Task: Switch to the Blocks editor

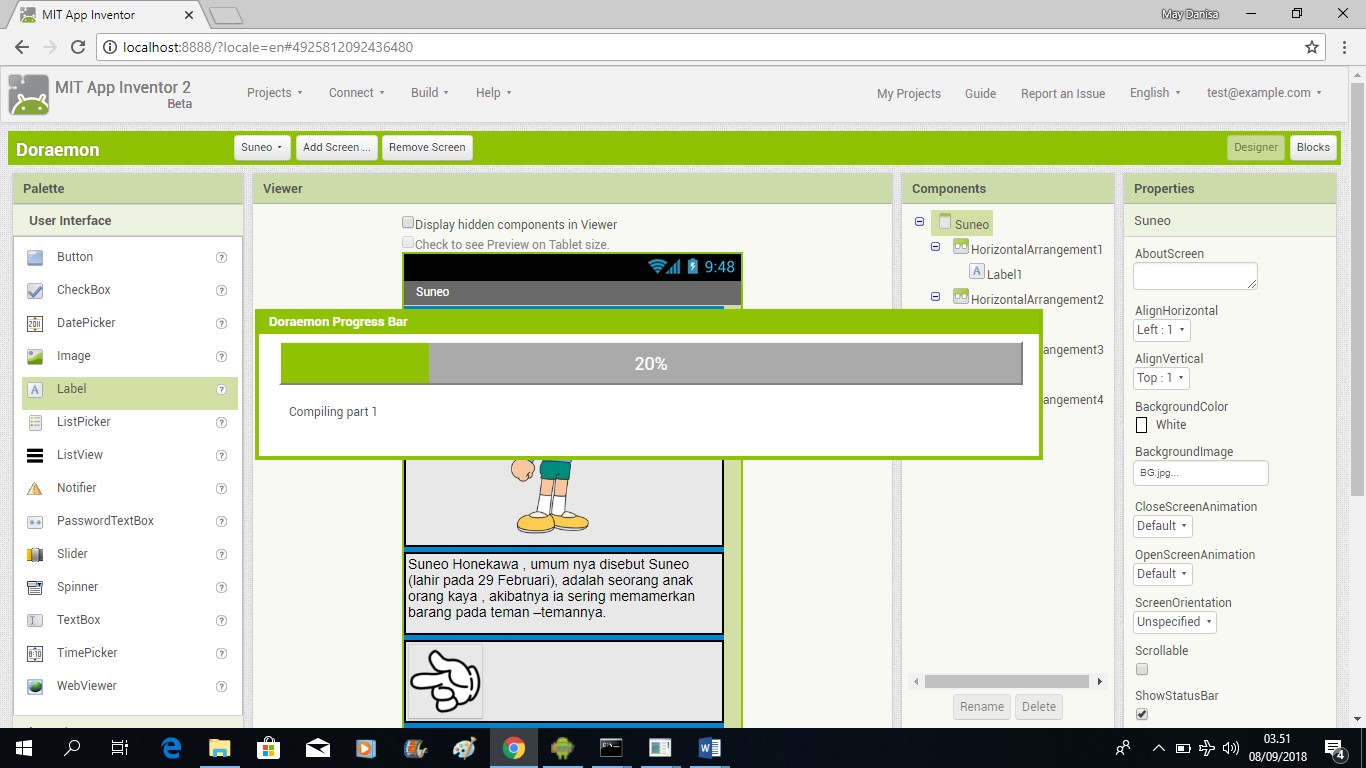Action: [1313, 147]
